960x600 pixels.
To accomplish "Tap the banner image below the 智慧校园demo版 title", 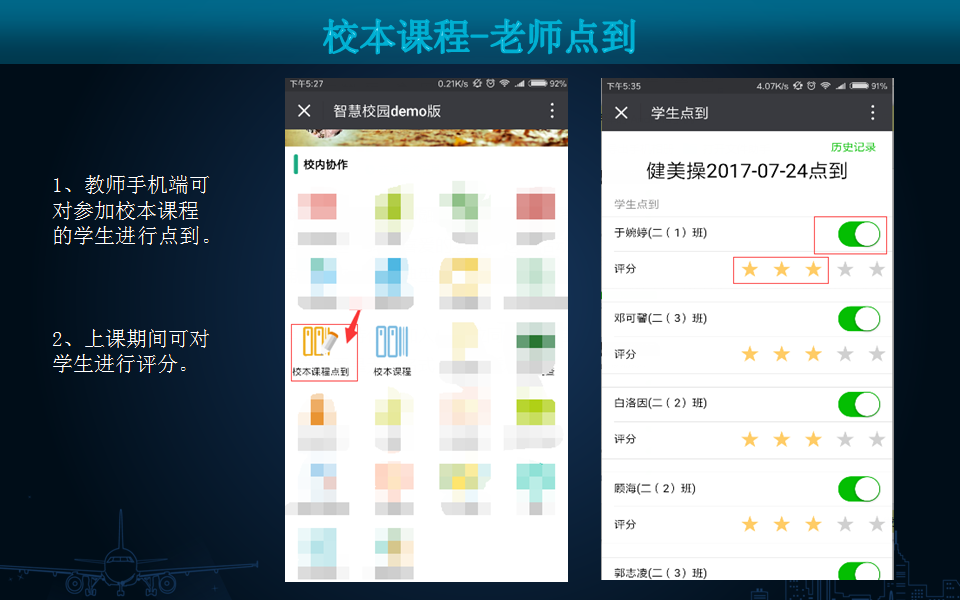I will [427, 138].
